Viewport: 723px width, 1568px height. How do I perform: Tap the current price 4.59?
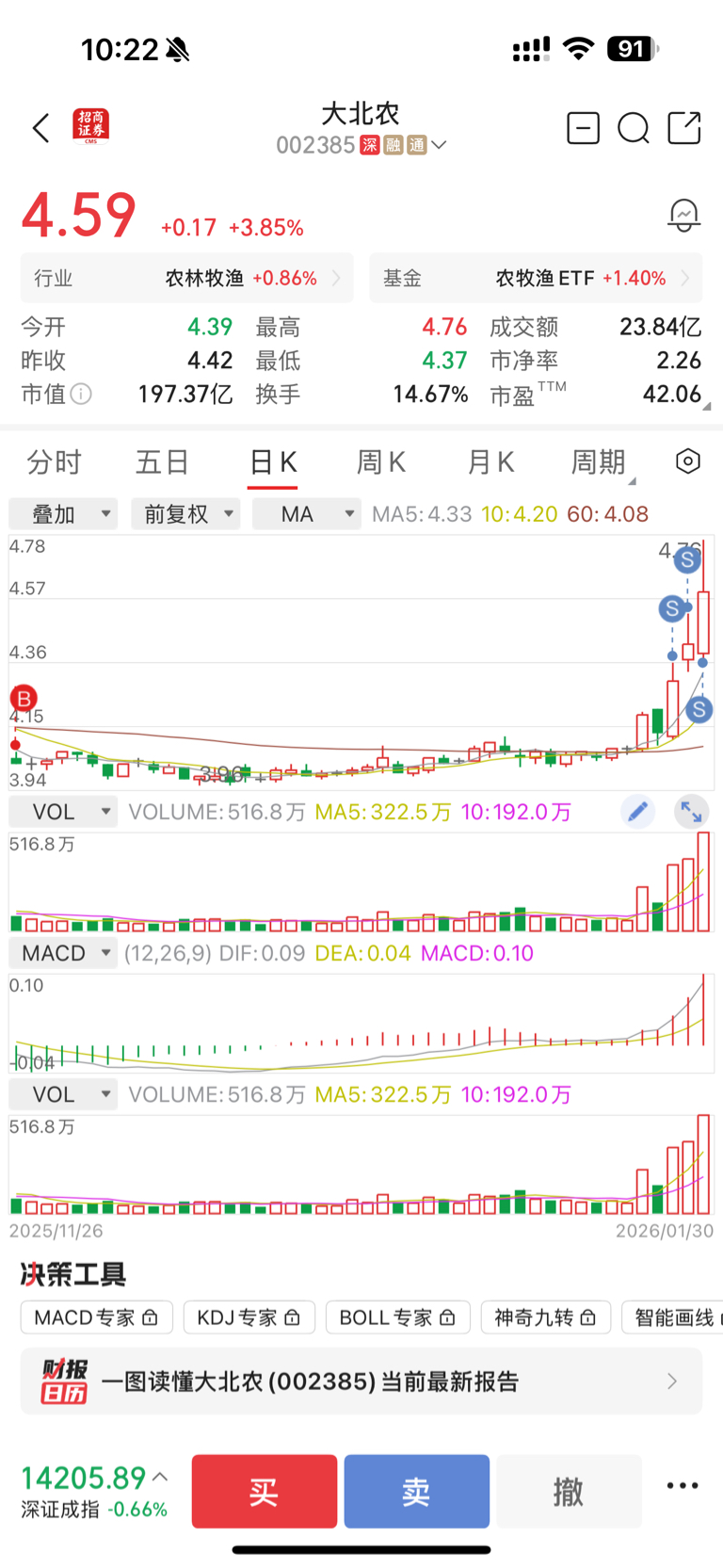coord(79,216)
